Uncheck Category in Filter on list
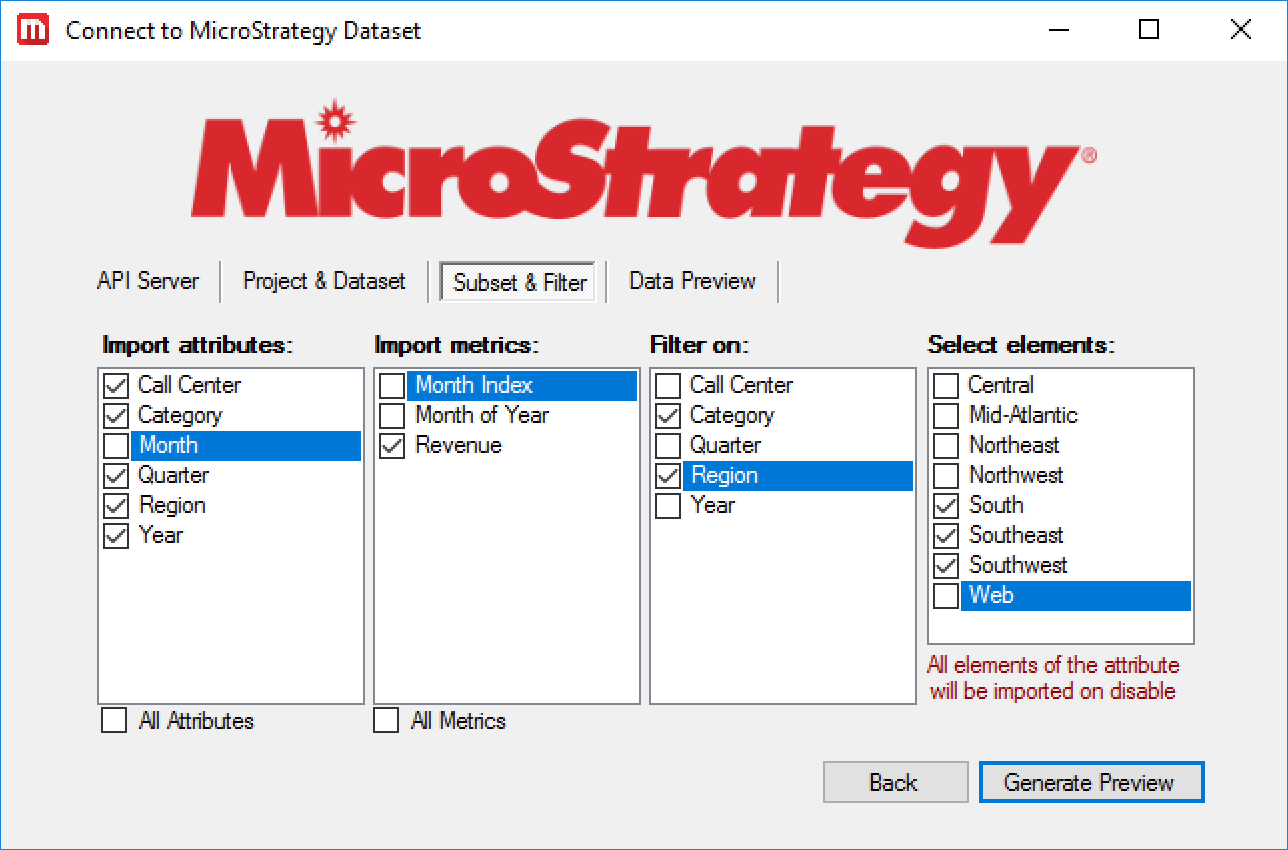The image size is (1288, 850). point(668,415)
